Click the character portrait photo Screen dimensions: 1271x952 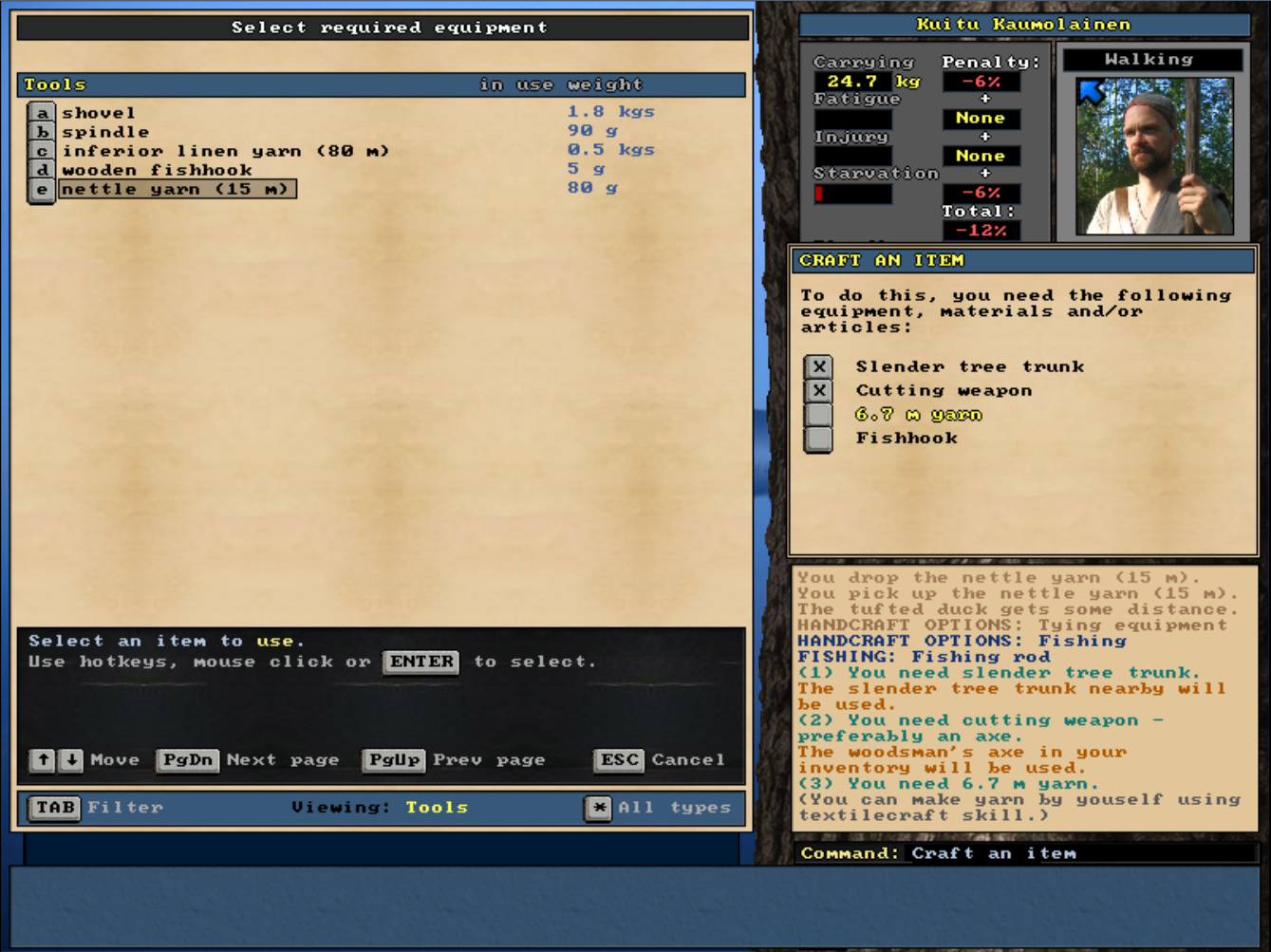tap(1154, 157)
